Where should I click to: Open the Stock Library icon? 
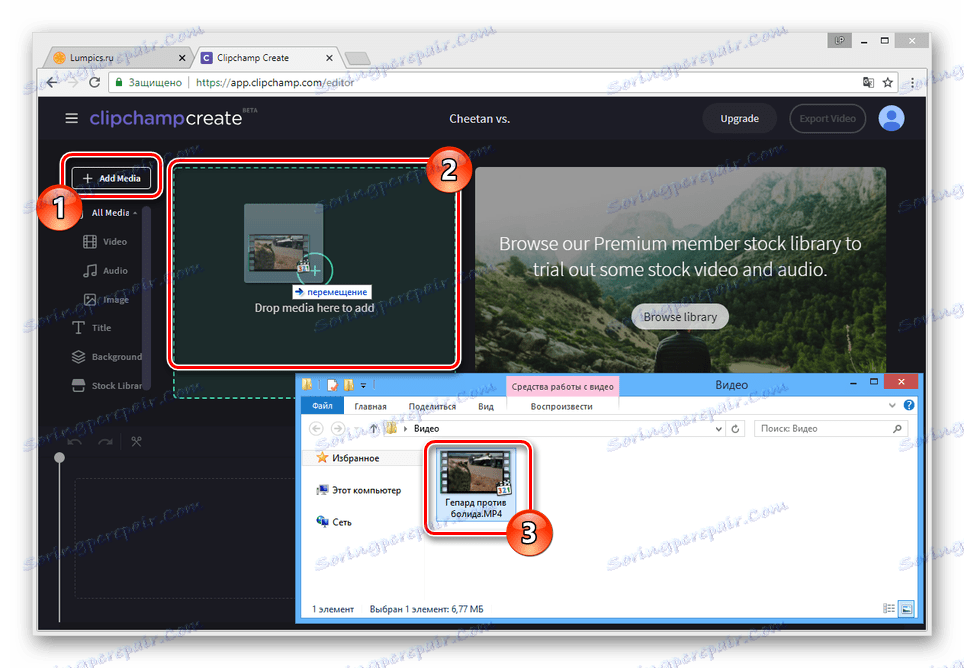click(80, 385)
